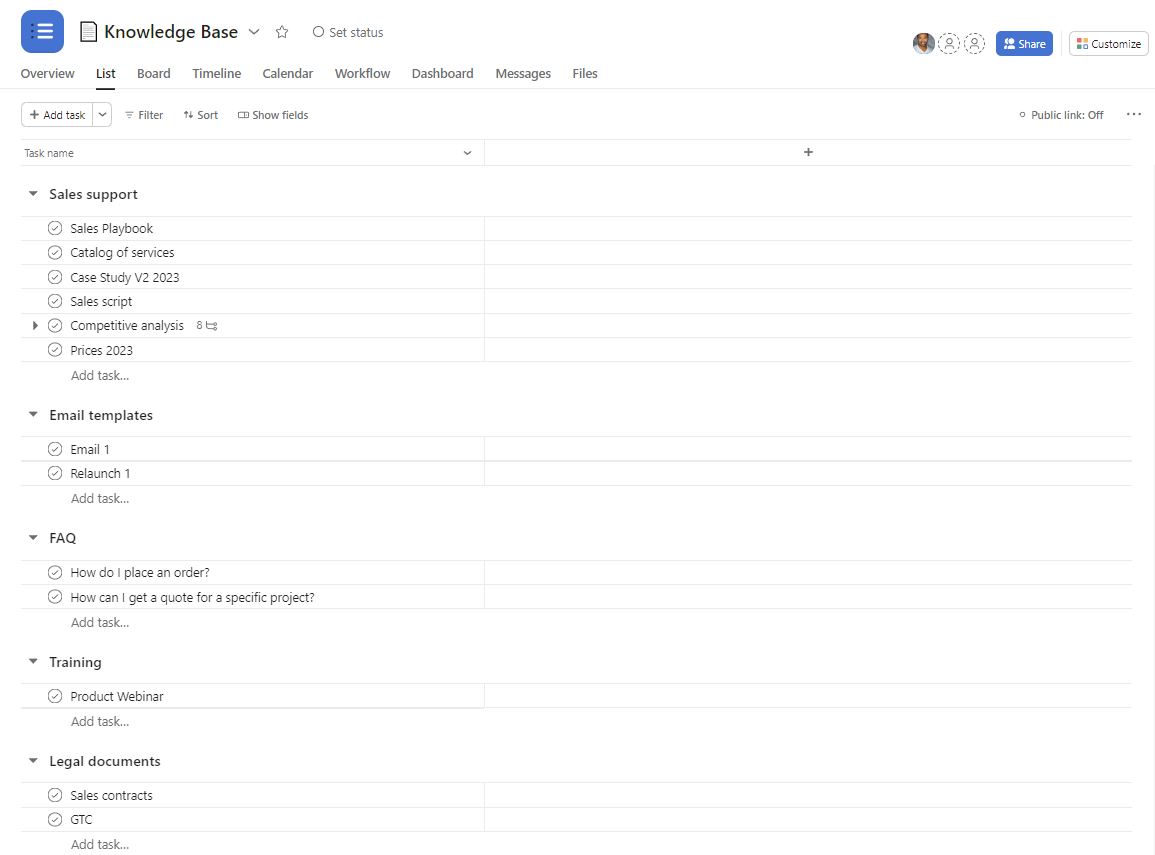Screen dimensions: 1155x855
Task: Click the plus icon to add column
Action: coord(808,153)
